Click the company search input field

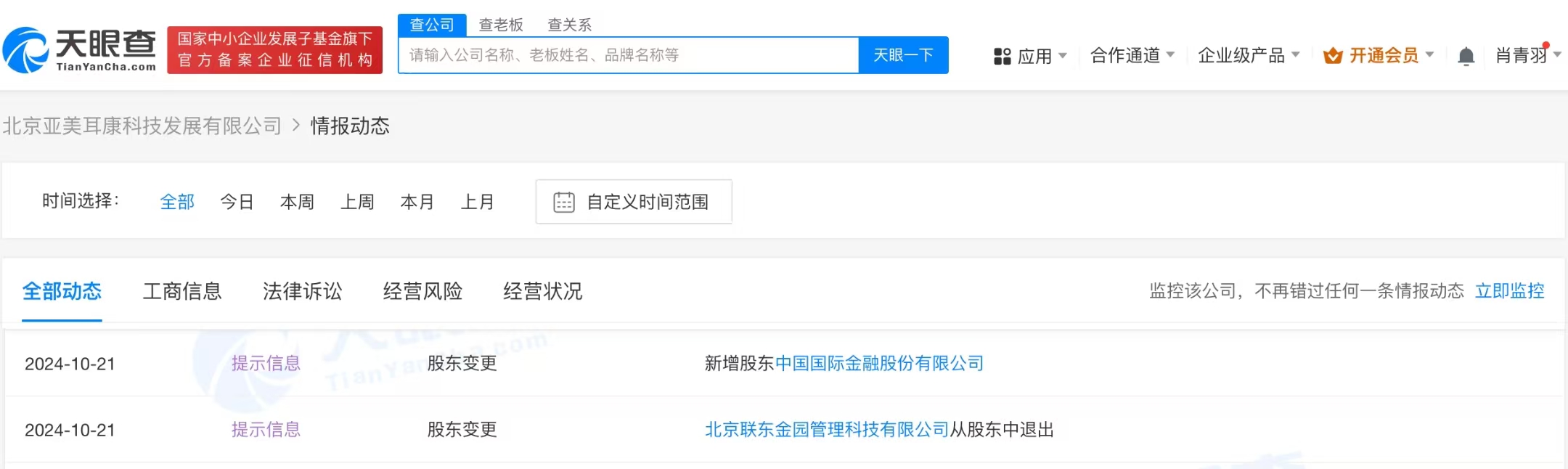(629, 55)
